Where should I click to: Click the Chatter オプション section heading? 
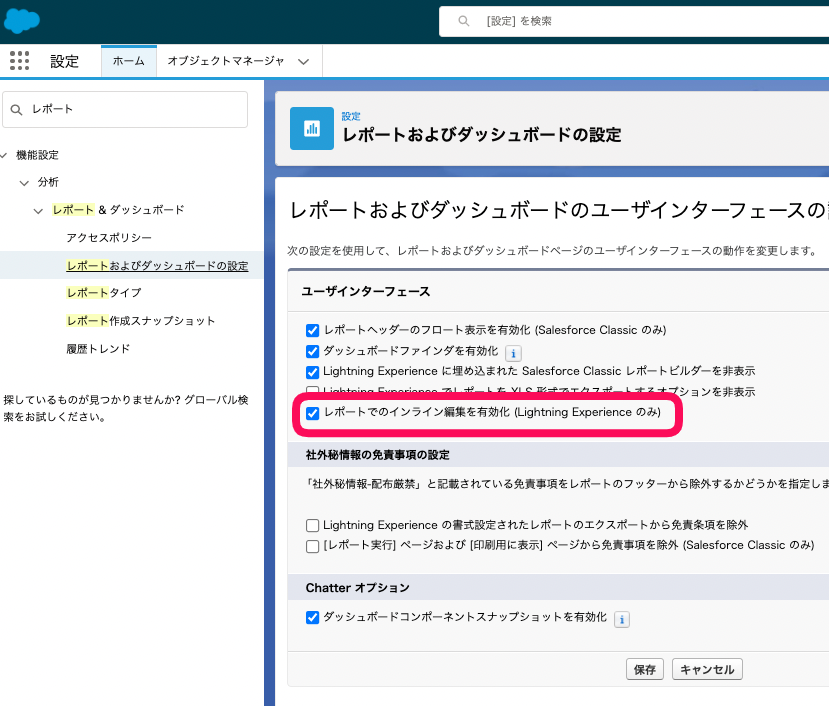pos(357,588)
